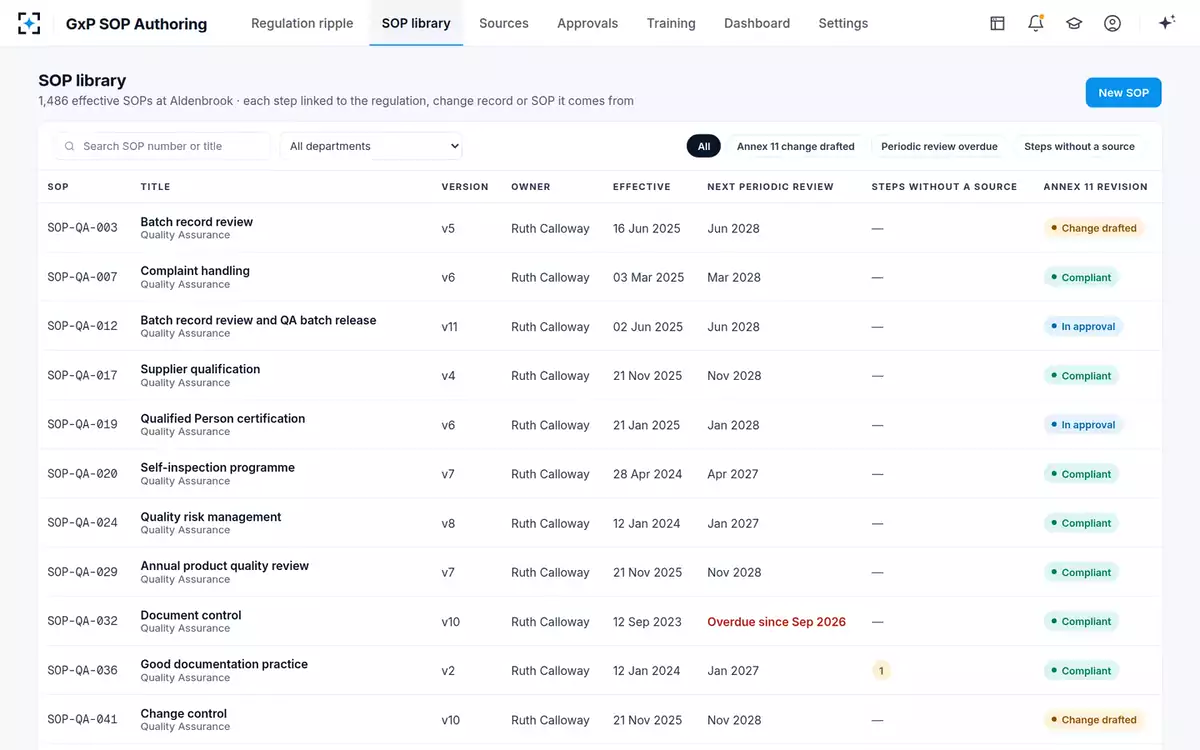Switch to the Approvals tab
1200x750 pixels.
pyautogui.click(x=588, y=23)
